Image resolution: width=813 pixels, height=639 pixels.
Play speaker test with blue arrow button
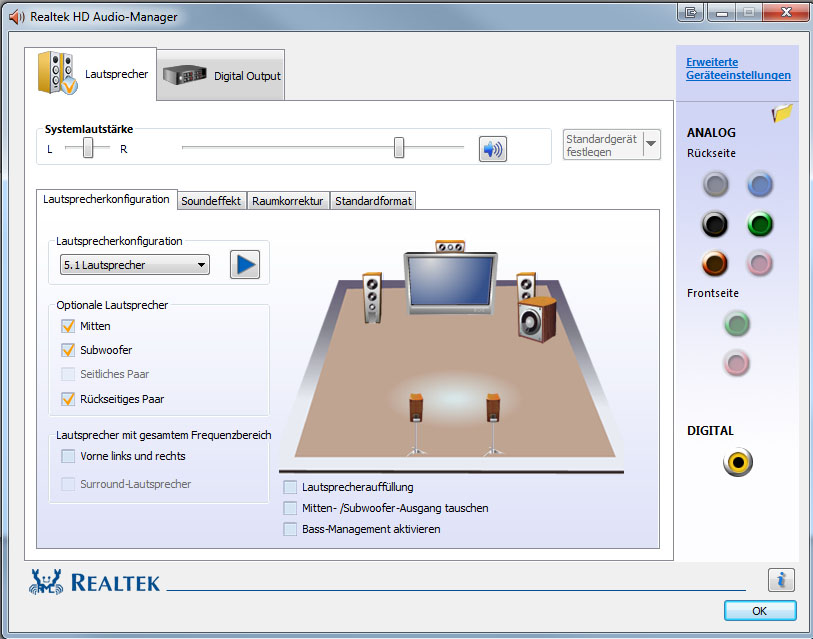point(245,265)
